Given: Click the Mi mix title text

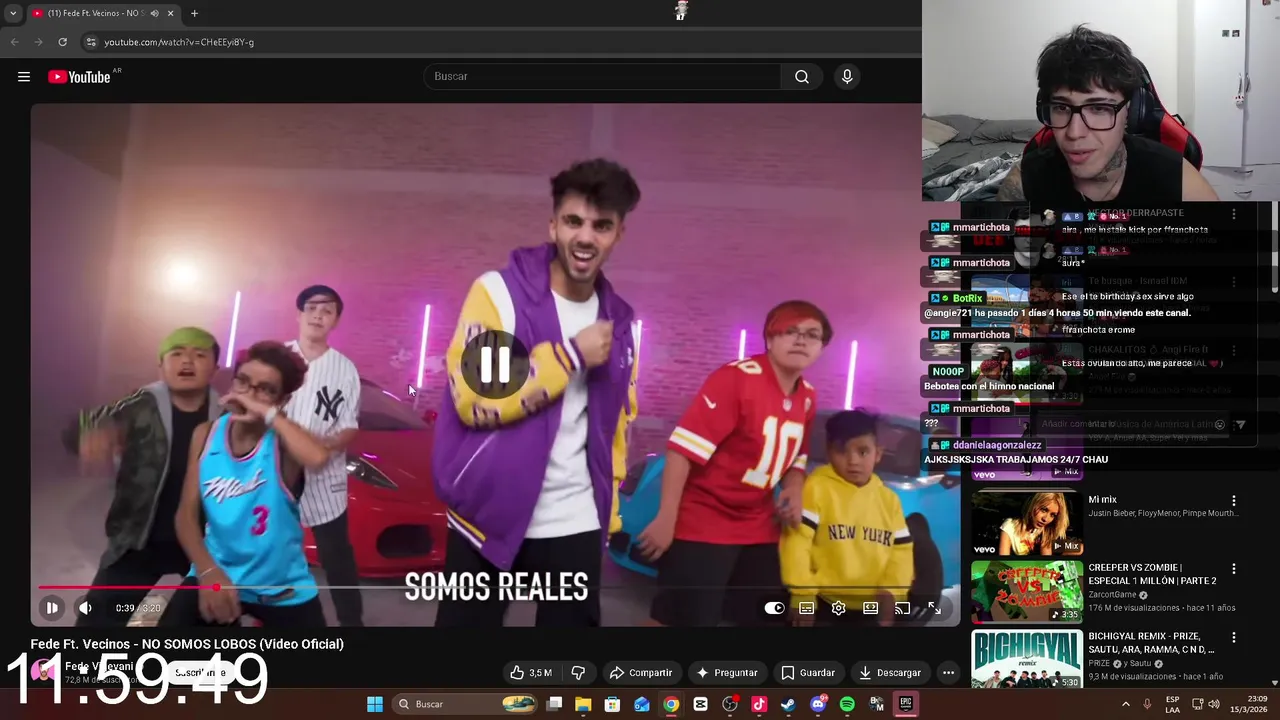Looking at the screenshot, I should pos(1102,500).
